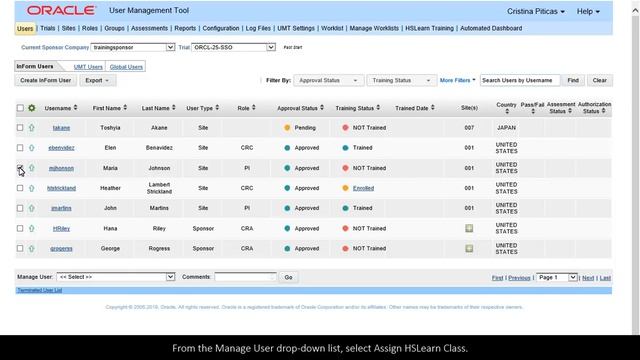This screenshot has width=640, height=360.
Task: Sort by Pass/Fail column arrows
Action: [533, 111]
